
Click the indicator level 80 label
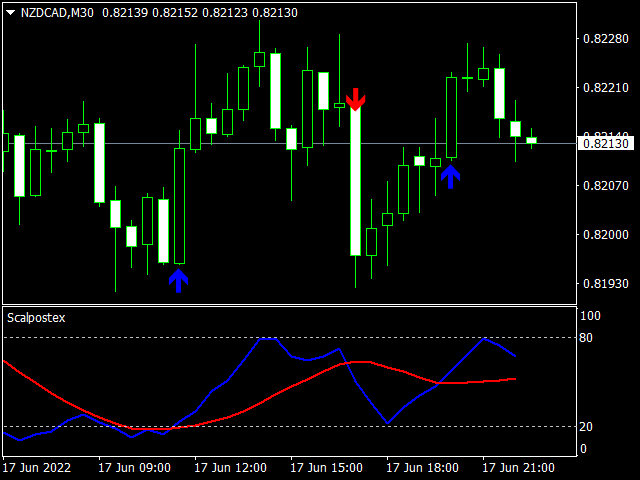tap(586, 338)
